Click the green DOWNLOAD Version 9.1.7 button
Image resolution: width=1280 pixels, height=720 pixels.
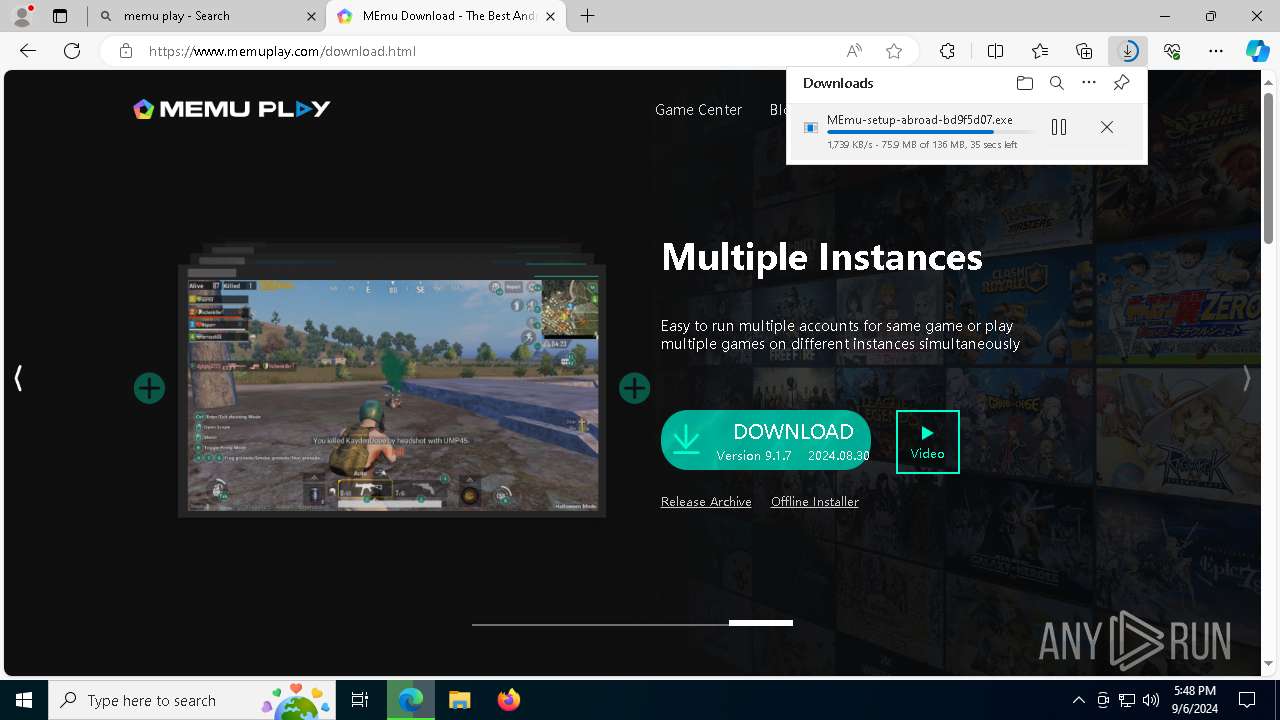tap(766, 440)
